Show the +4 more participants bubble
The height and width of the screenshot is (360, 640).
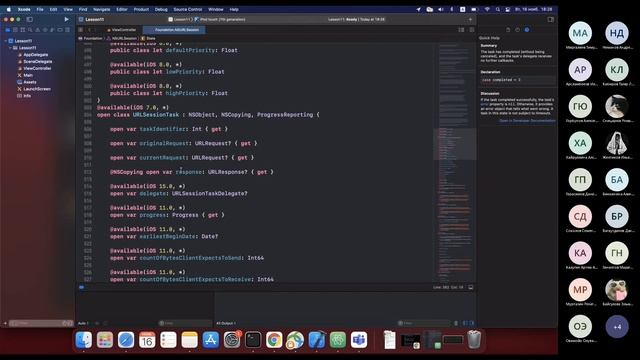click(617, 327)
